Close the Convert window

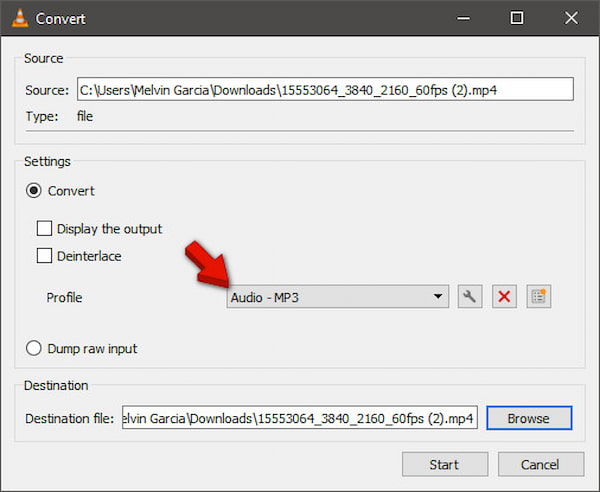point(571,18)
